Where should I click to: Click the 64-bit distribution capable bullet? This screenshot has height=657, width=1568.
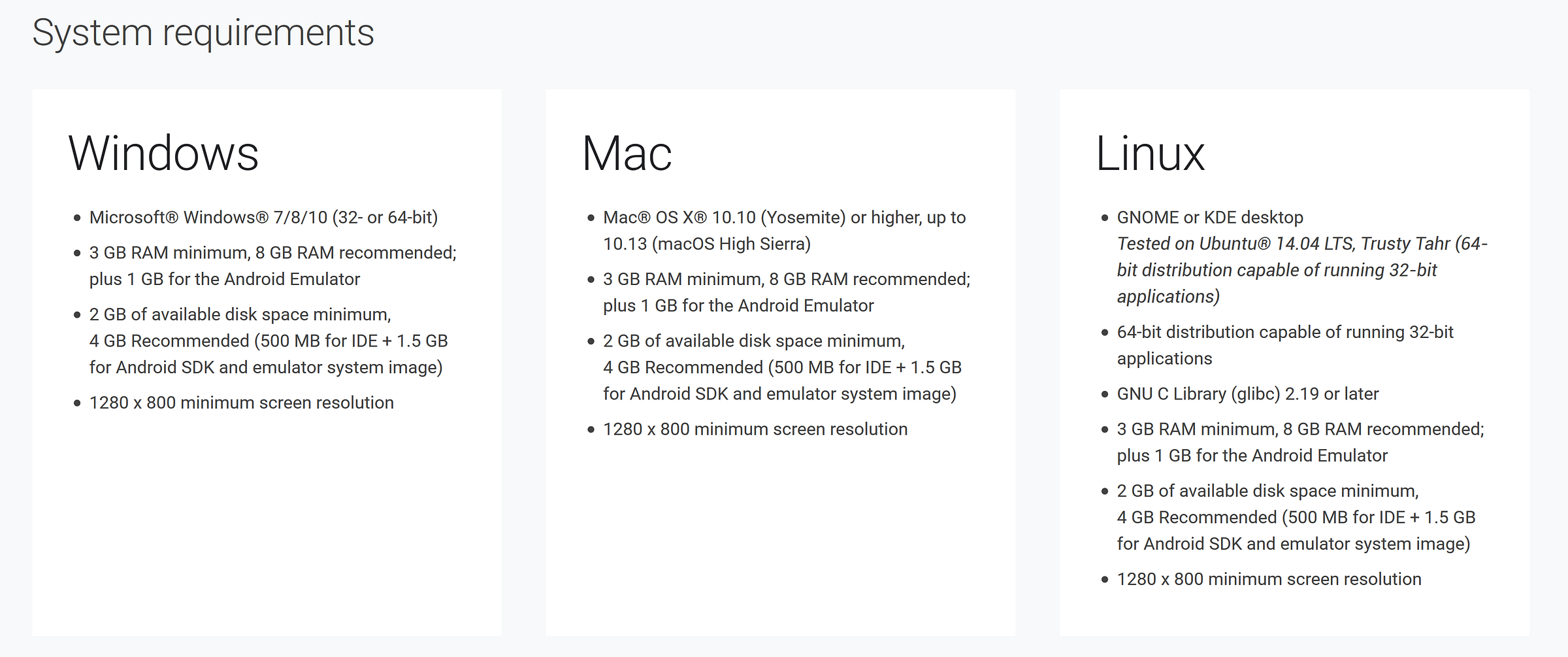click(x=1285, y=345)
